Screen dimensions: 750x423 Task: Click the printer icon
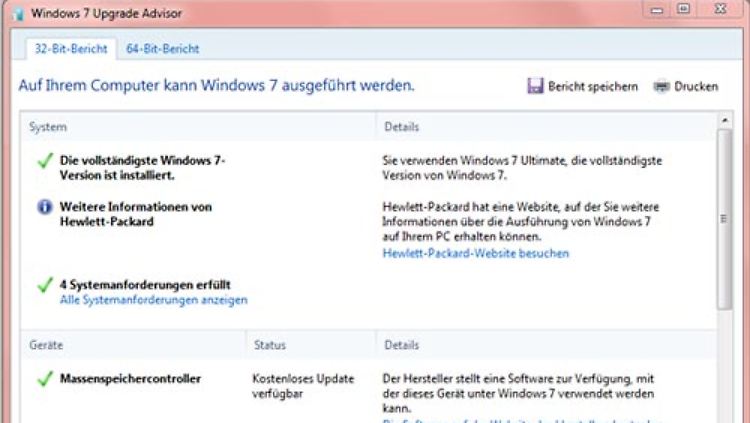click(x=662, y=87)
